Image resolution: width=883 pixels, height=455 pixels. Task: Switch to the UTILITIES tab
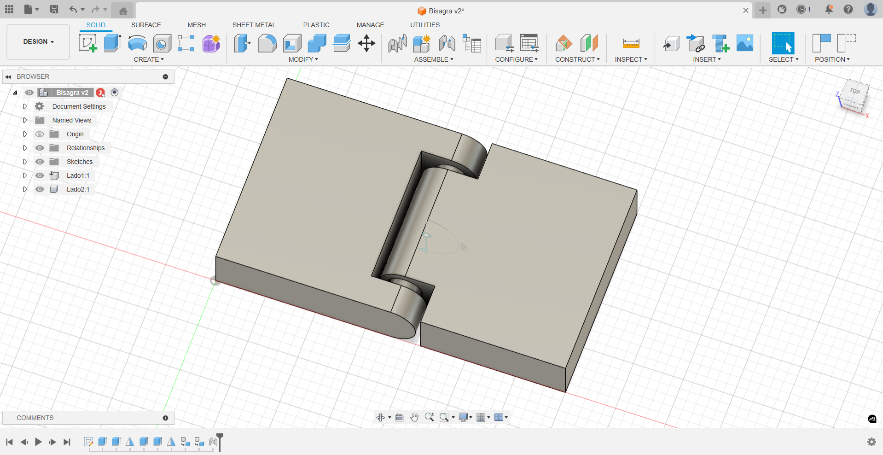pyautogui.click(x=425, y=25)
